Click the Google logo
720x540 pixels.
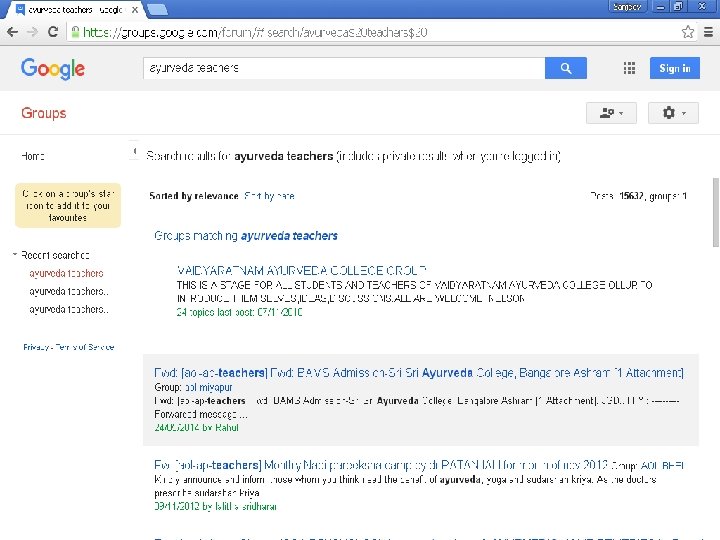pyautogui.click(x=53, y=69)
